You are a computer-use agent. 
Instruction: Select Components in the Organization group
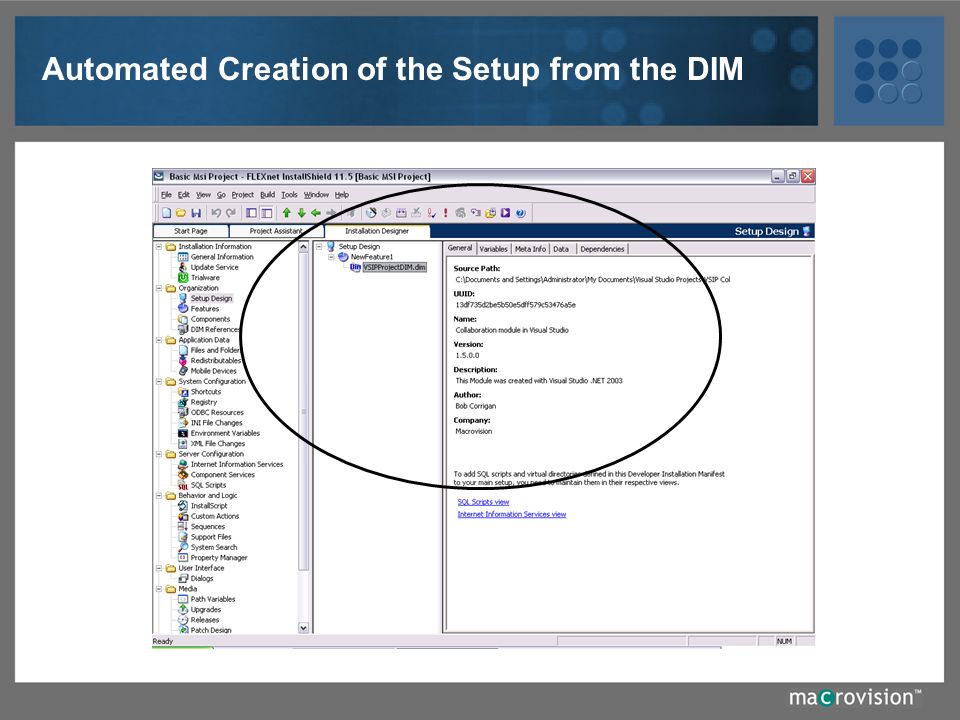click(210, 320)
